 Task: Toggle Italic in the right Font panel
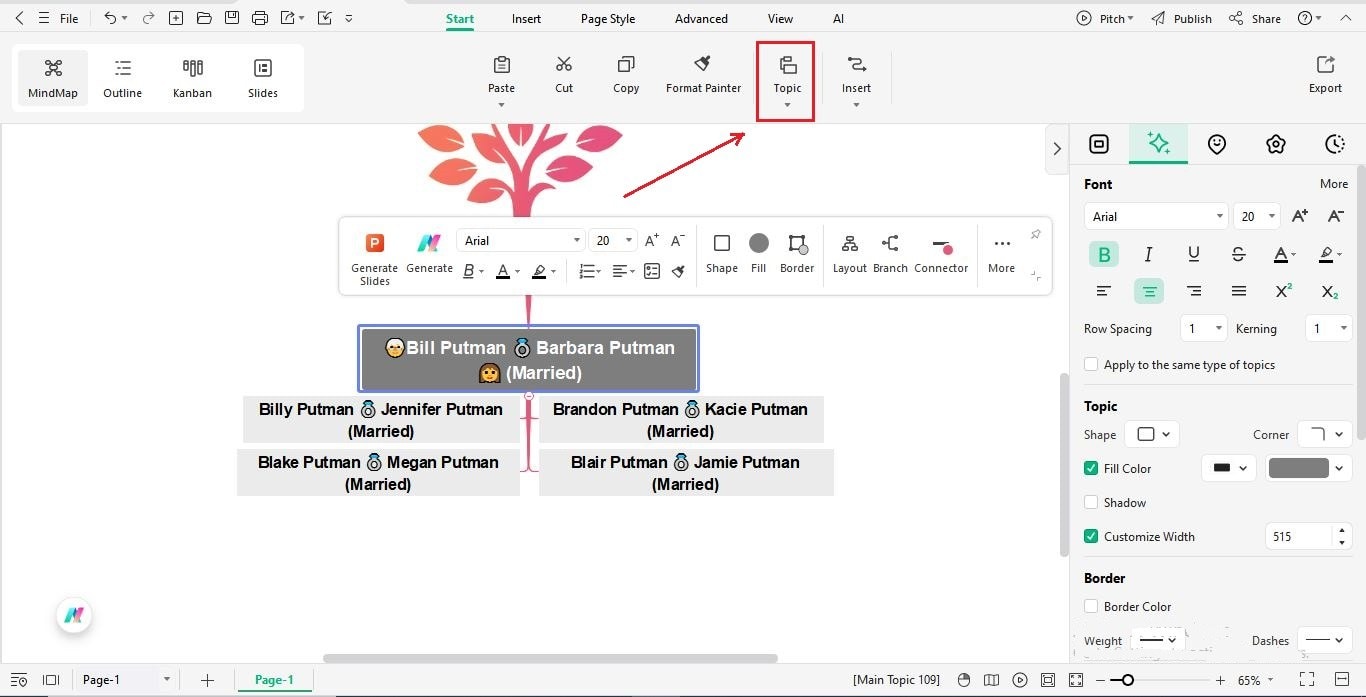pos(1149,254)
